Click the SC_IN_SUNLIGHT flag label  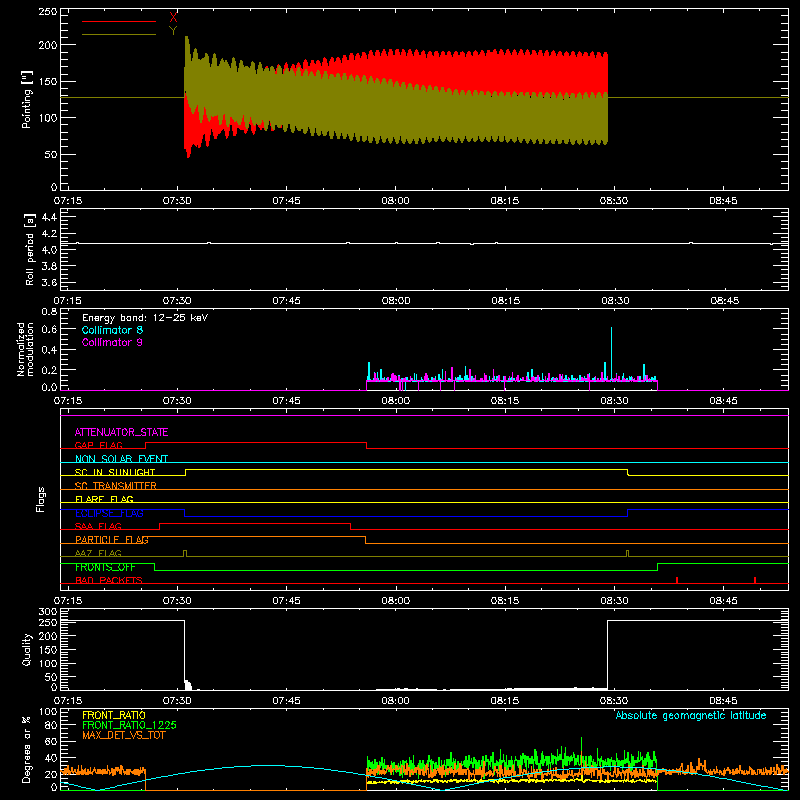115,472
